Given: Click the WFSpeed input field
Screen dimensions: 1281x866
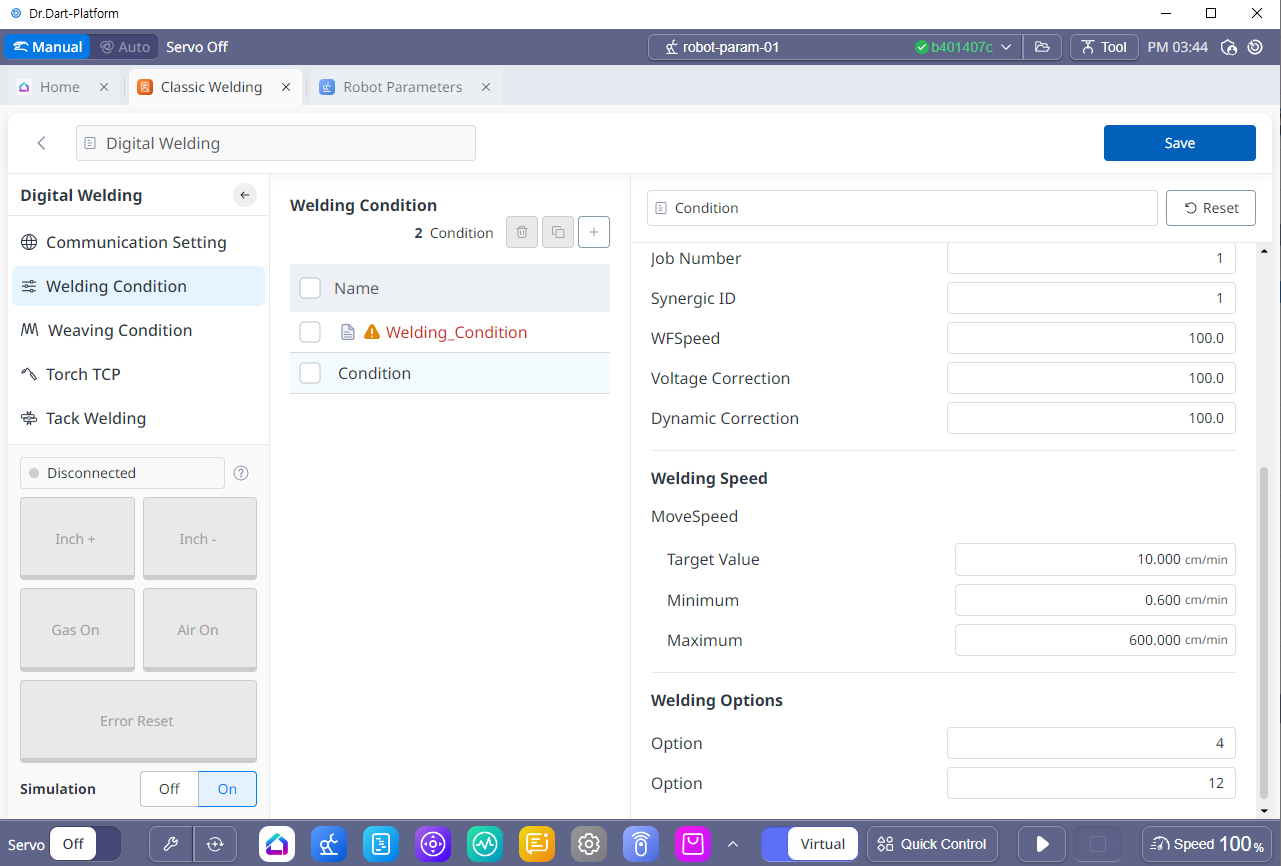Looking at the screenshot, I should [x=1090, y=338].
